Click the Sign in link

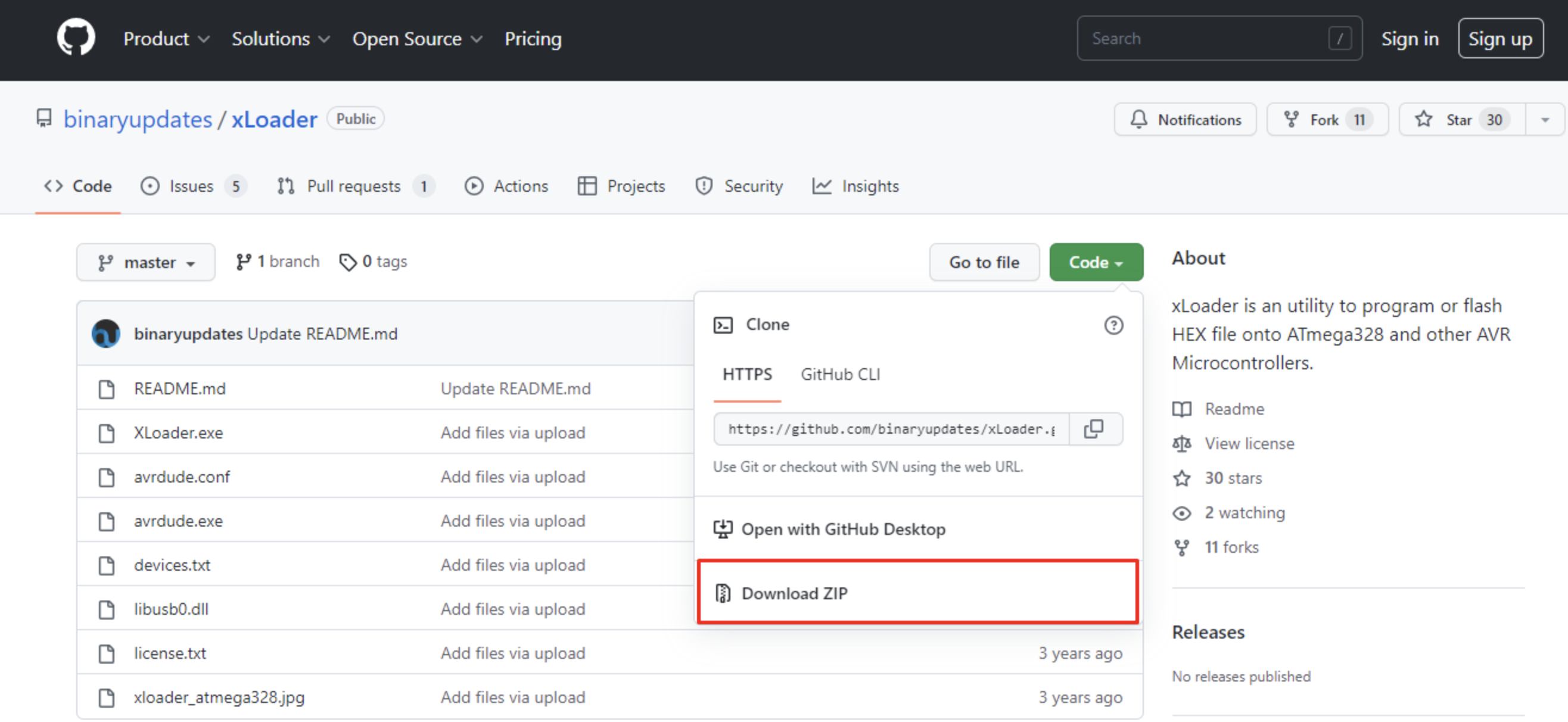pos(1409,39)
